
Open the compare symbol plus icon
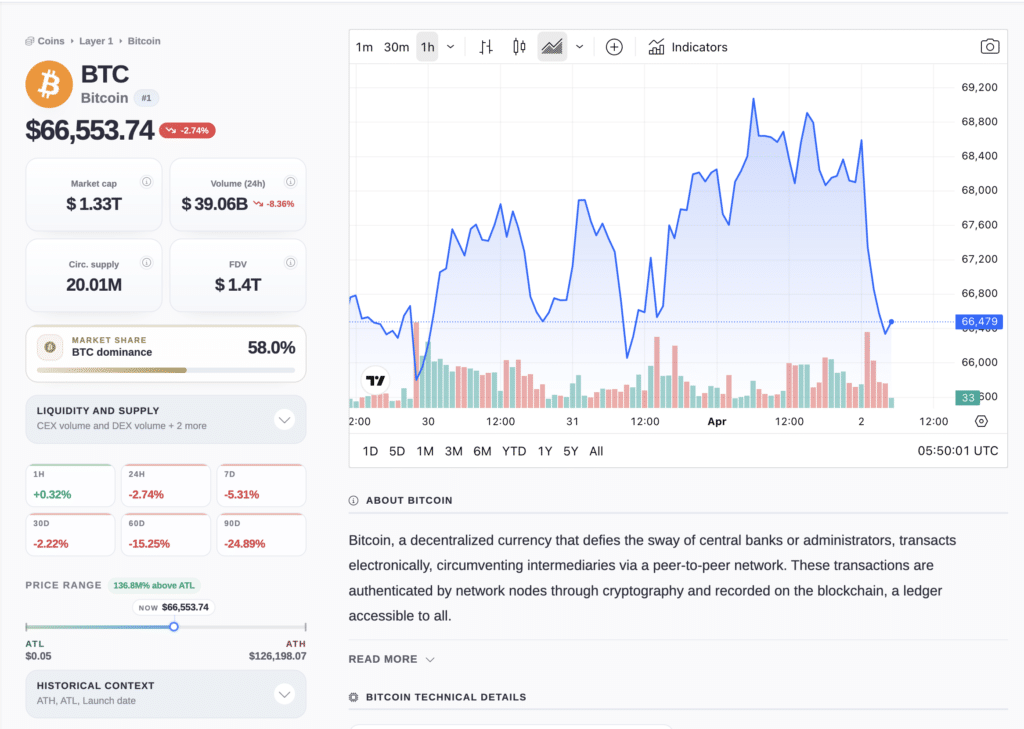pyautogui.click(x=613, y=46)
